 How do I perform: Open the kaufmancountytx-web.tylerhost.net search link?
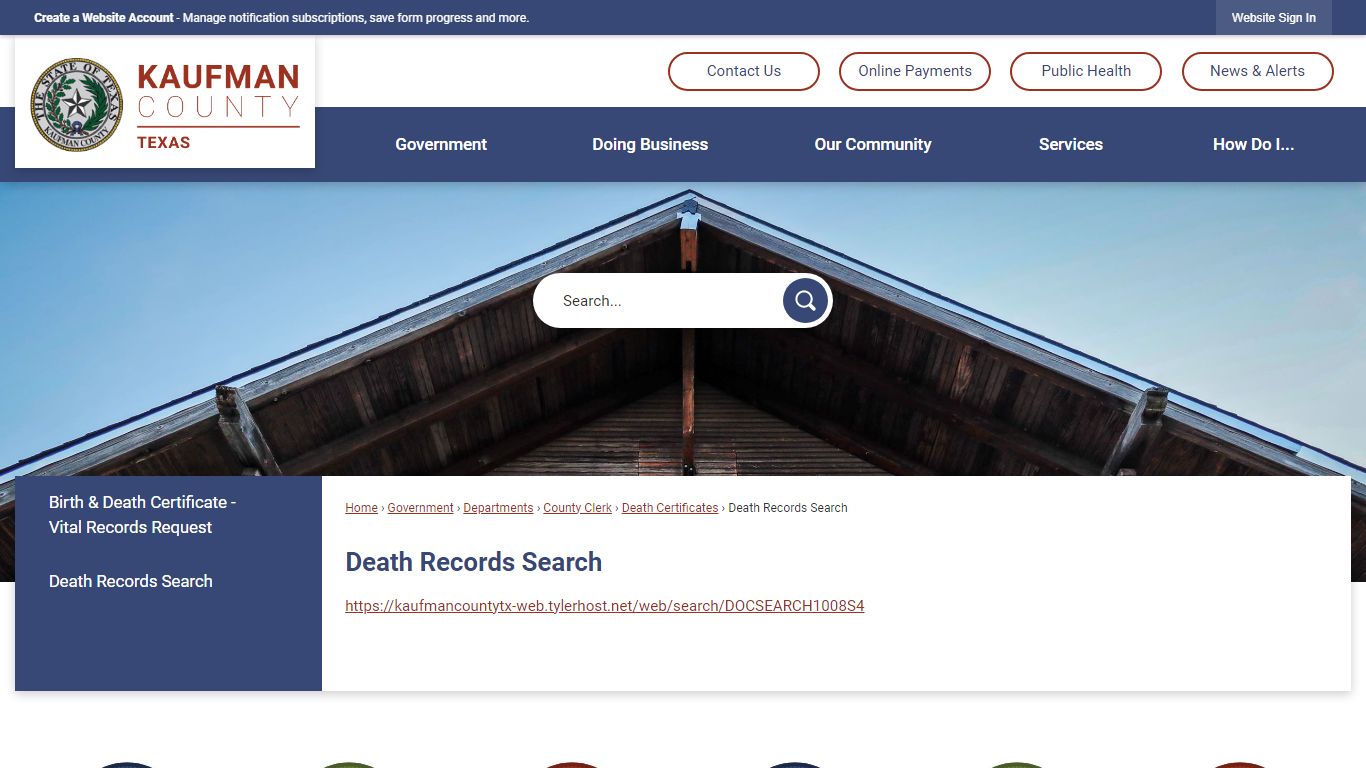[605, 606]
